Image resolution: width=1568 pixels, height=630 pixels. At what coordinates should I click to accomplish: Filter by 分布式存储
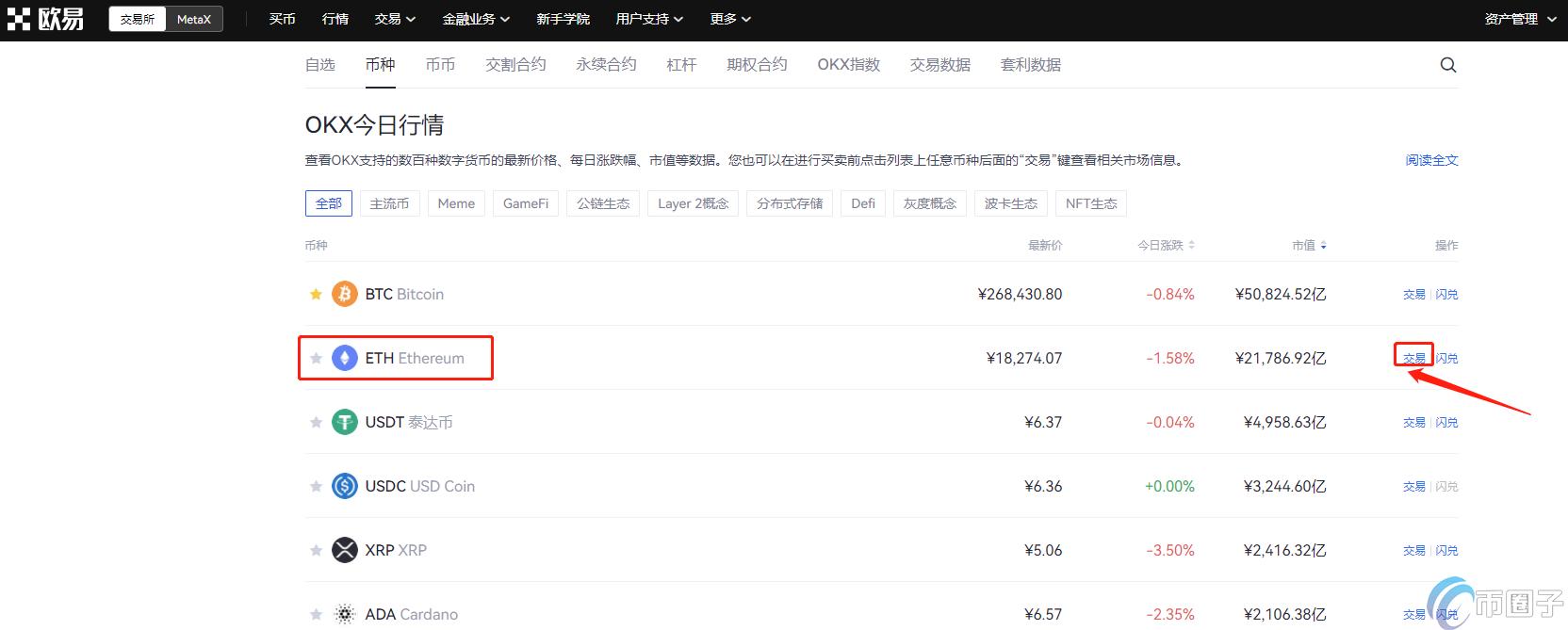click(790, 203)
